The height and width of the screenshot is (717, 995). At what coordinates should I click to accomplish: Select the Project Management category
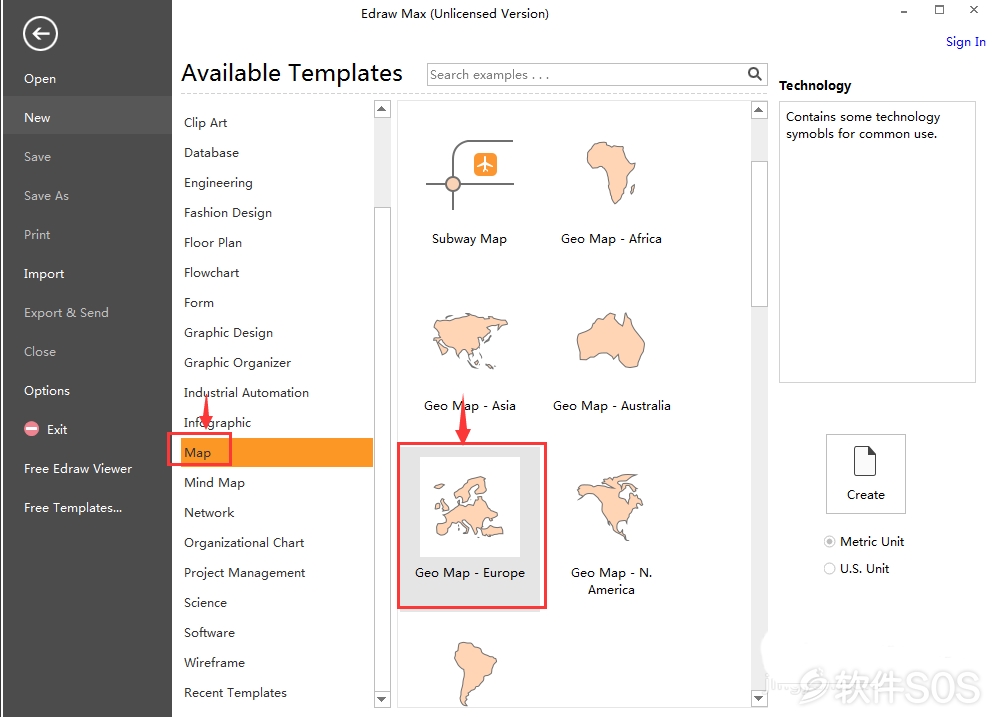tap(244, 572)
